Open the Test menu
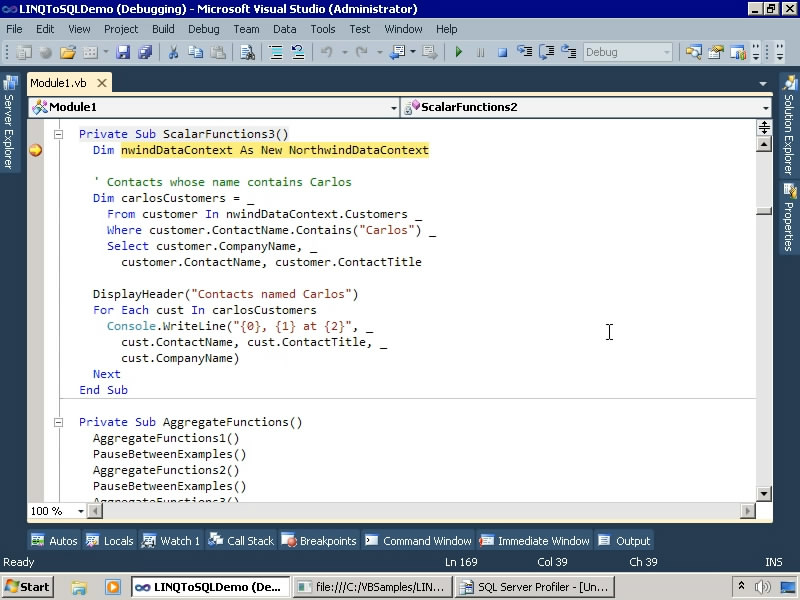Screen dimensions: 800x600 pos(360,29)
